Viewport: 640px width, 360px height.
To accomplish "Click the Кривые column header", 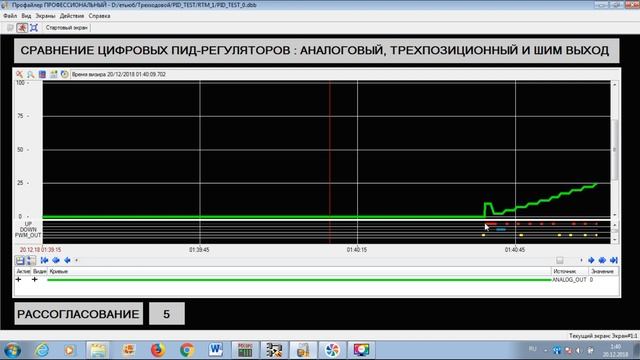I will click(x=299, y=271).
